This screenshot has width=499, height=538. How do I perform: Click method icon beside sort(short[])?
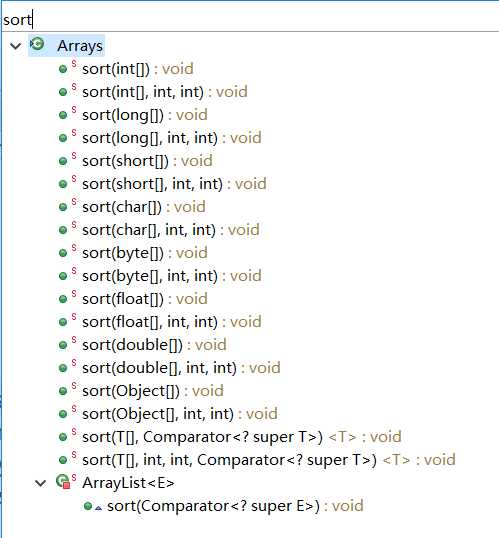63,162
